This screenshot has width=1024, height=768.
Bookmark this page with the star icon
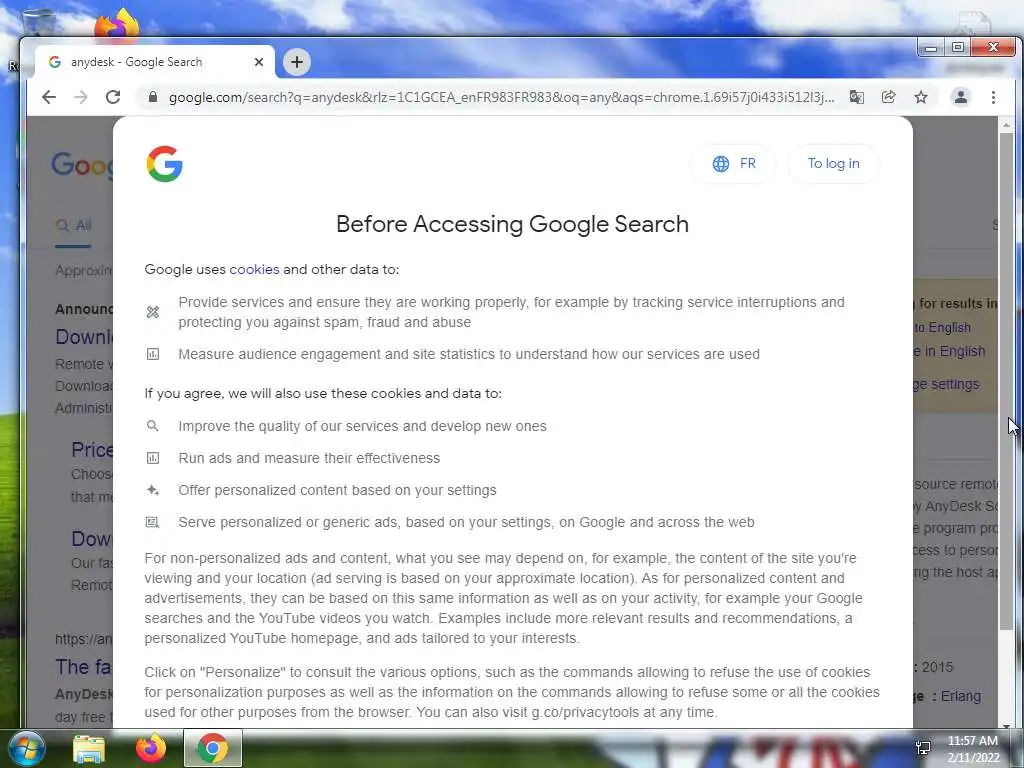pyautogui.click(x=921, y=97)
